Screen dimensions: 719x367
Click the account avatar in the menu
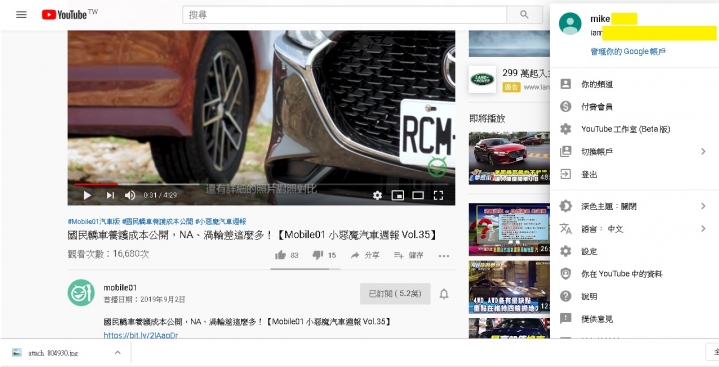(570, 23)
